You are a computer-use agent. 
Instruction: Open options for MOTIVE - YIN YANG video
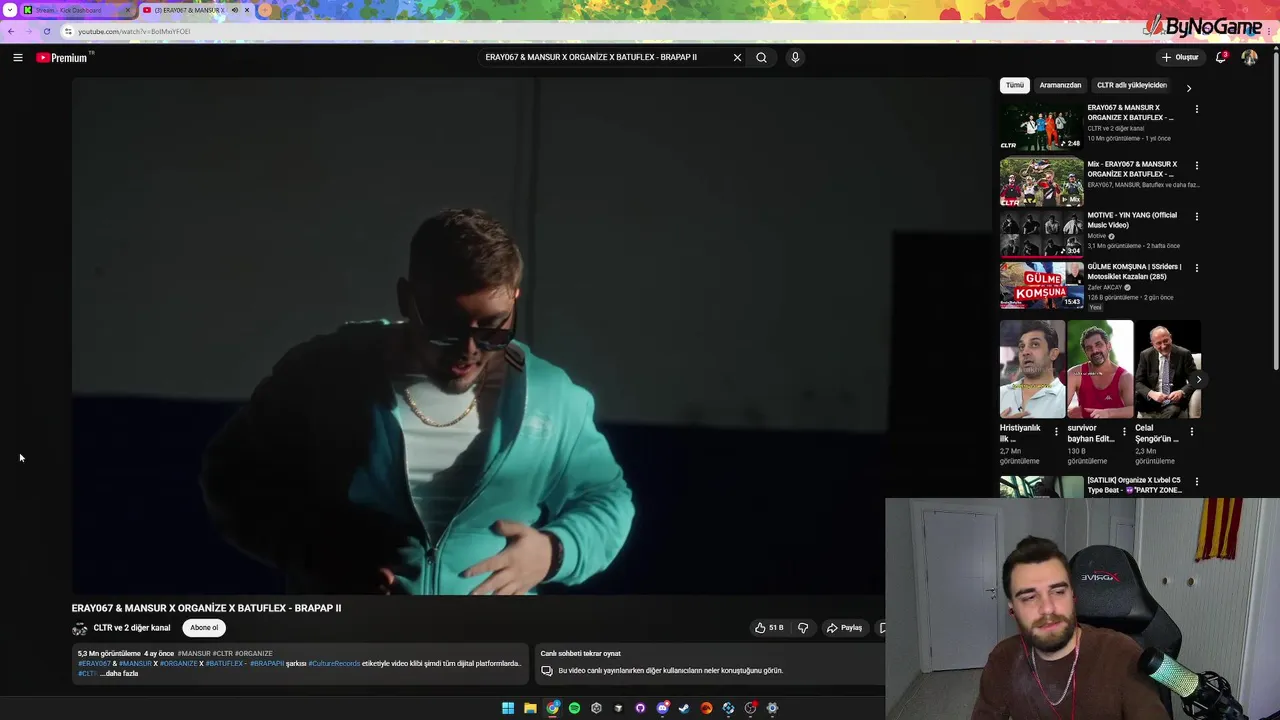pyautogui.click(x=1197, y=217)
